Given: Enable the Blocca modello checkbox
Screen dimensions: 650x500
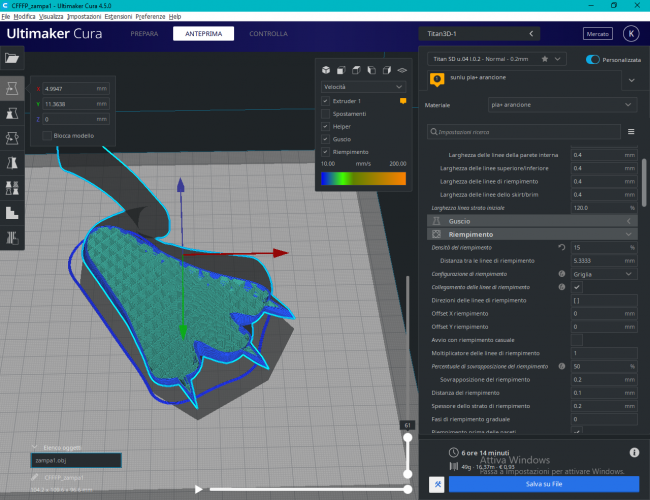Looking at the screenshot, I should [45, 135].
